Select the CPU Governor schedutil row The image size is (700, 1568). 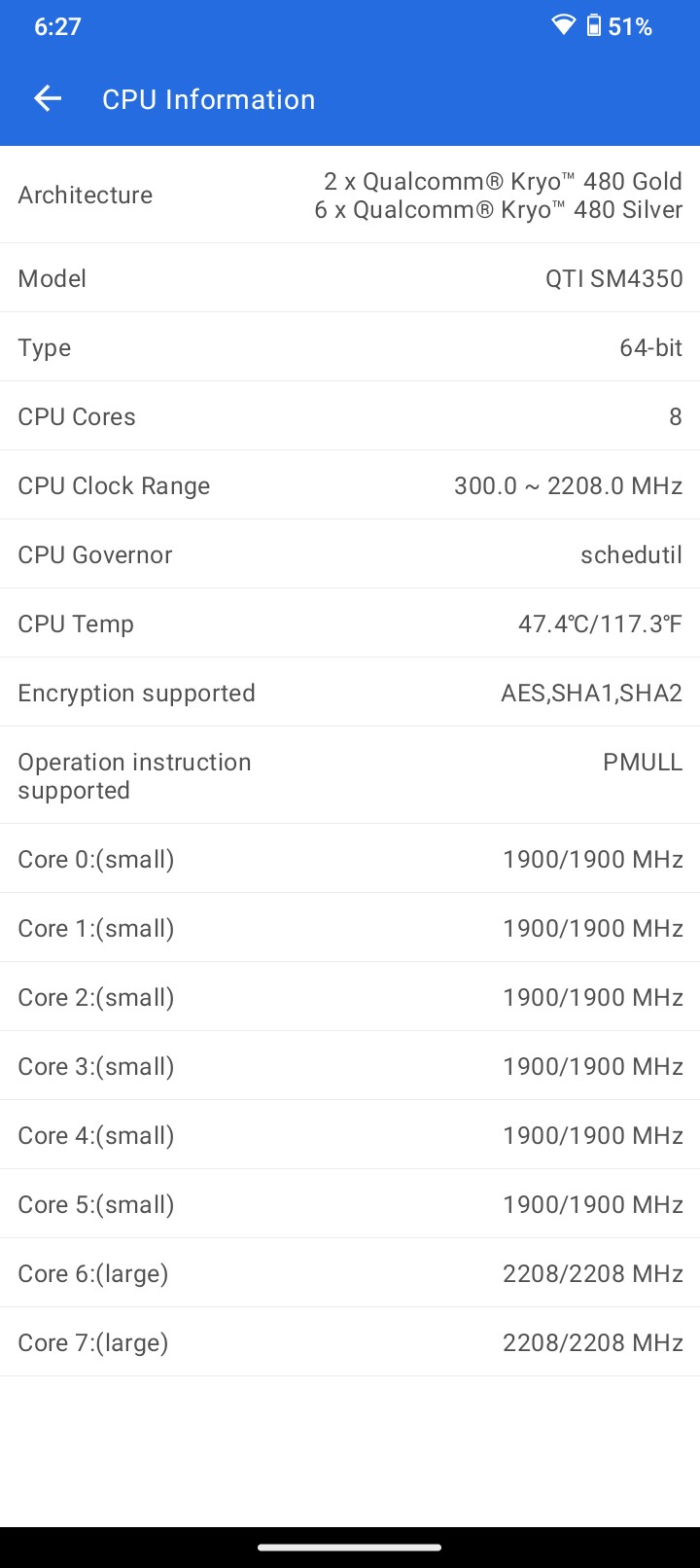tap(350, 554)
